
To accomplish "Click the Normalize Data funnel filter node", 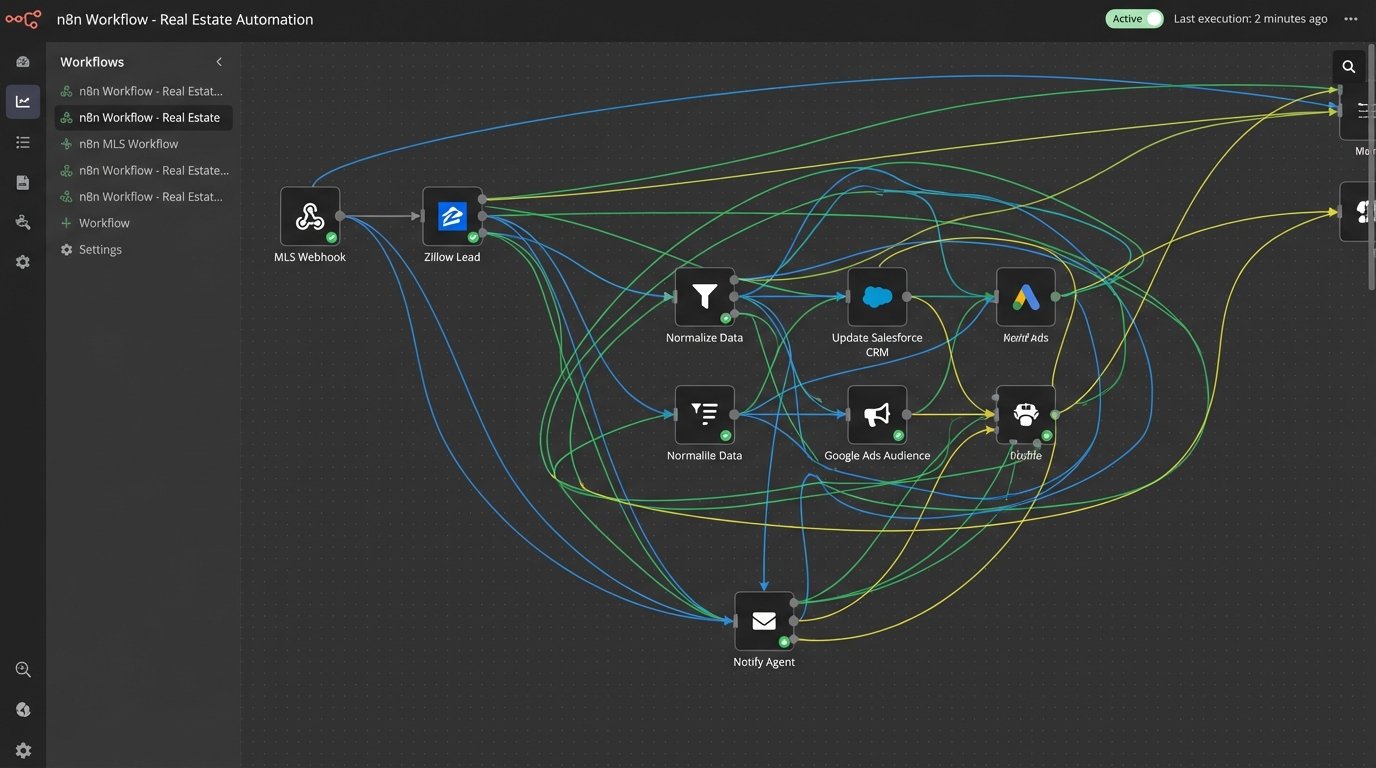I will (704, 297).
